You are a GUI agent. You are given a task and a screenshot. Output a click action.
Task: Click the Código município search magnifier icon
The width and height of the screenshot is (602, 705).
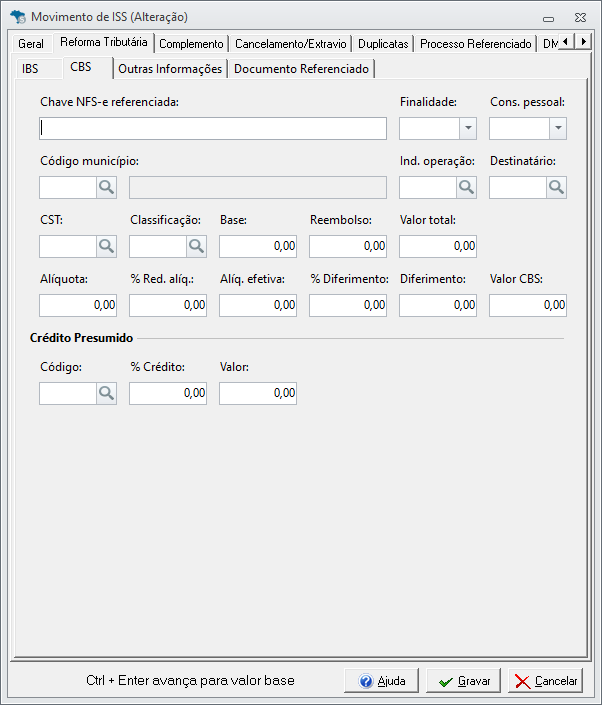click(106, 187)
